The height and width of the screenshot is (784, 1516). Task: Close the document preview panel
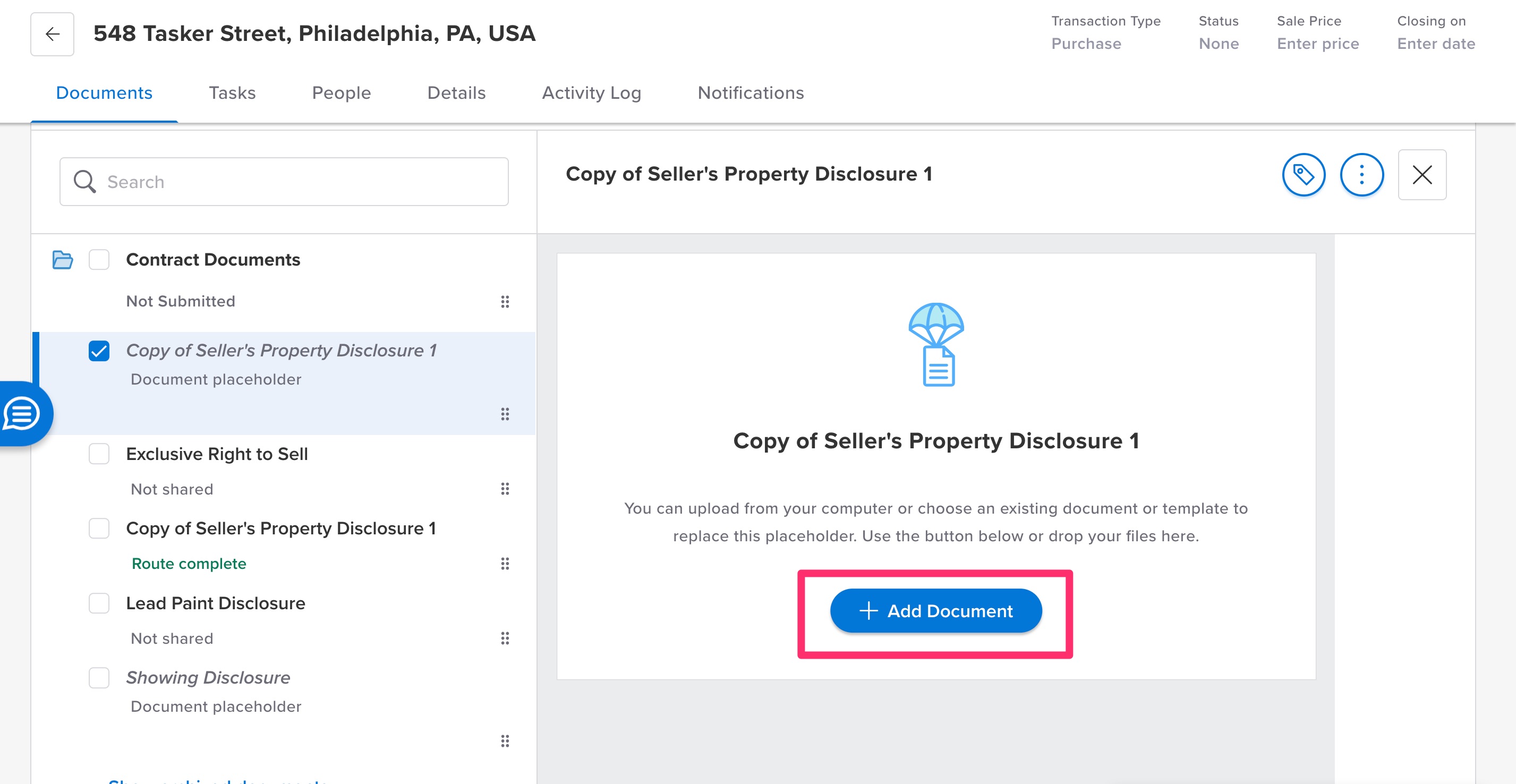pyautogui.click(x=1423, y=174)
